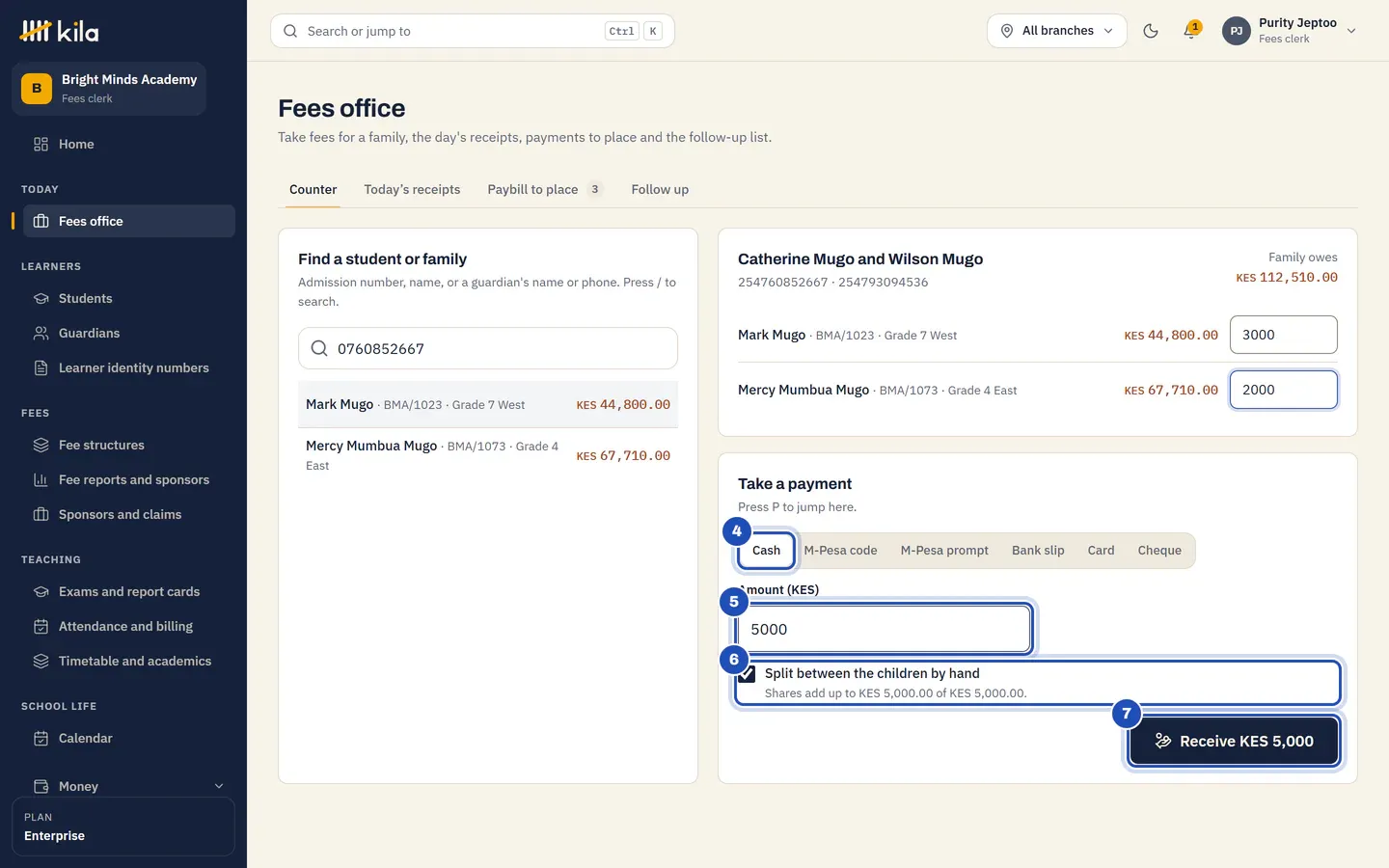1389x868 pixels.
Task: Open notifications bell
Action: (1191, 31)
